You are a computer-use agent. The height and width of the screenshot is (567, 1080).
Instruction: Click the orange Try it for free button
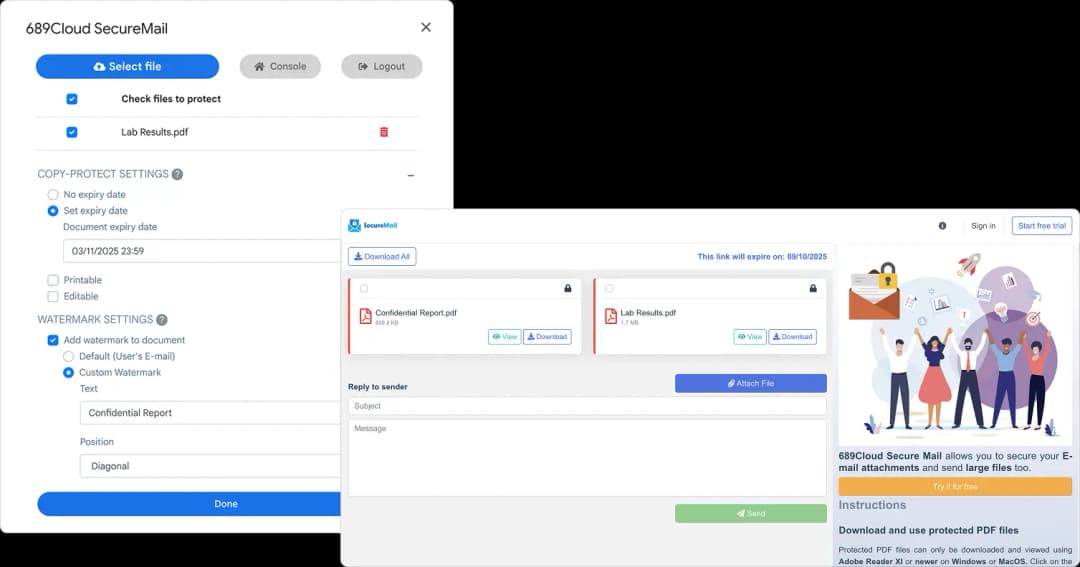955,486
